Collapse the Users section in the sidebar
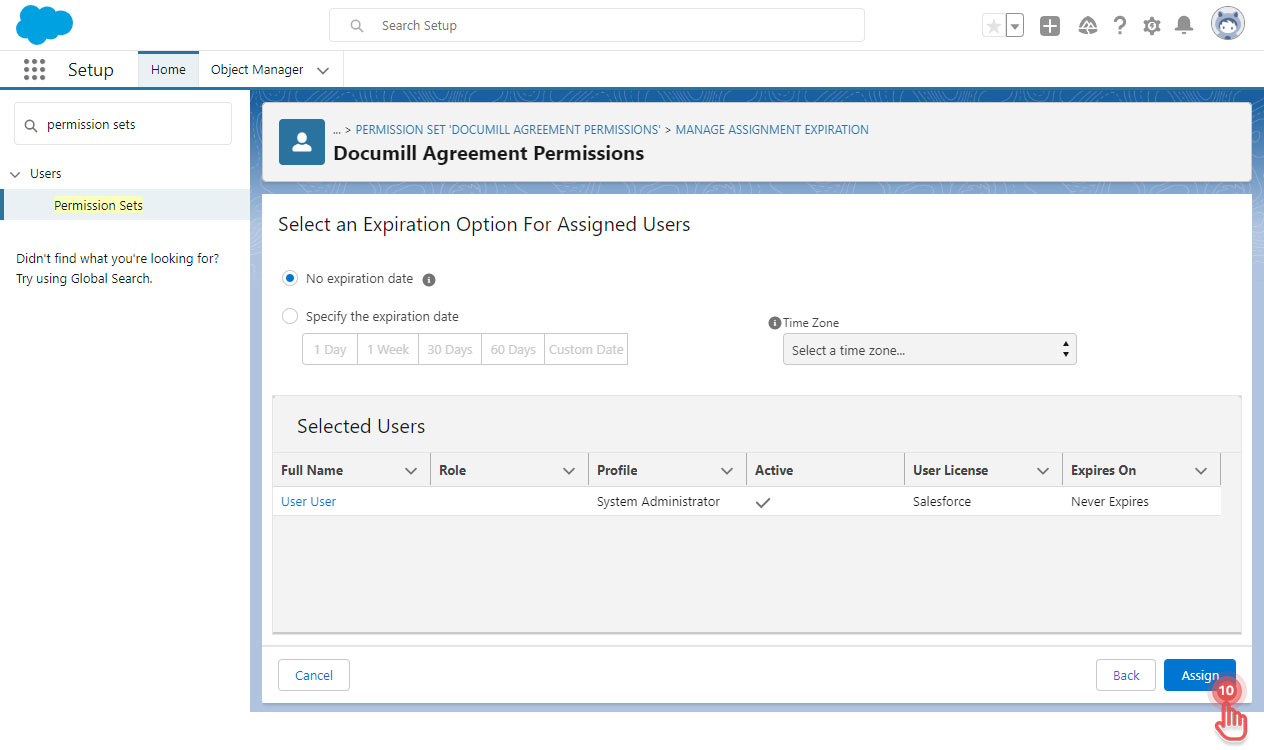 15,173
